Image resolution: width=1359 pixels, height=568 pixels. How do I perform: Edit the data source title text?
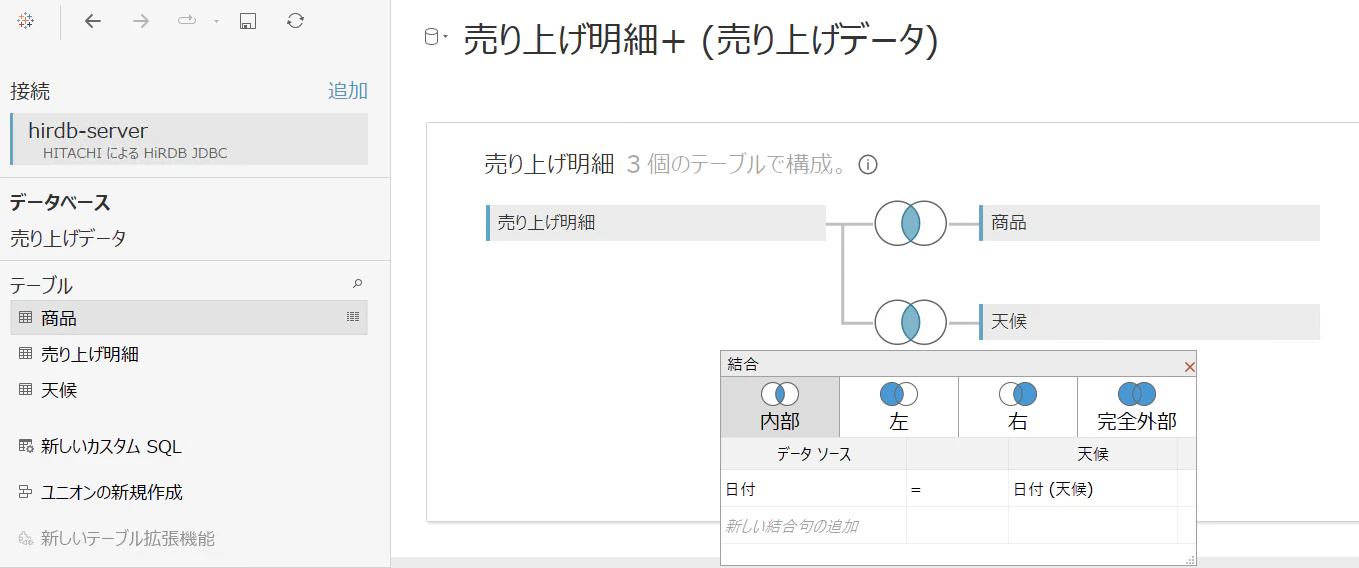(700, 41)
